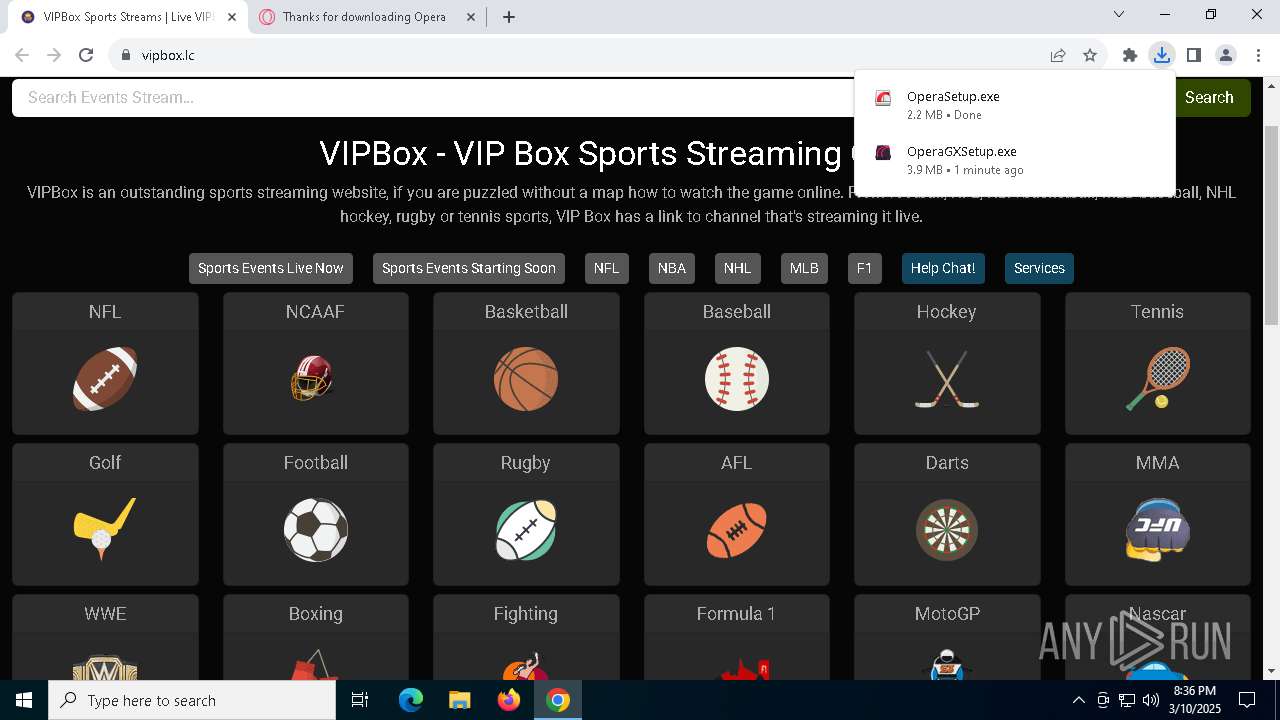Open Sports Events Starting Soon
The image size is (1280, 720).
tap(468, 268)
